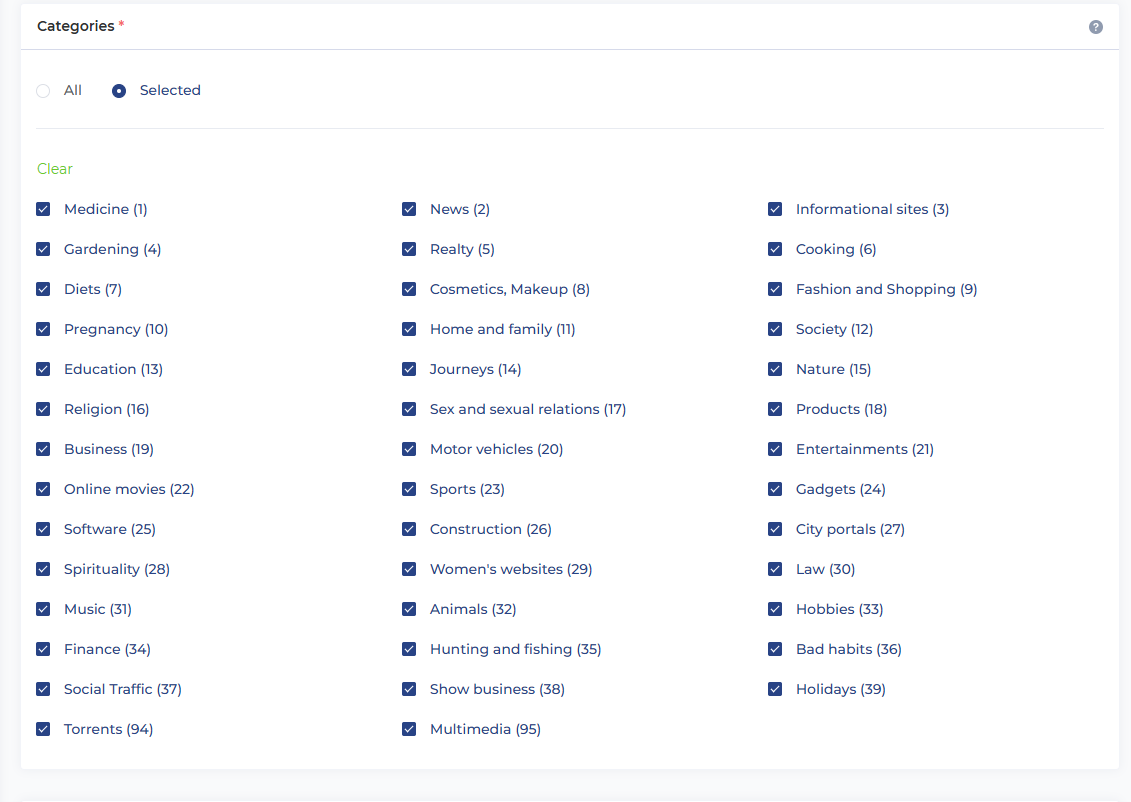
Task: Toggle Cosmetics, Makeup (8) checkbox
Action: [409, 289]
